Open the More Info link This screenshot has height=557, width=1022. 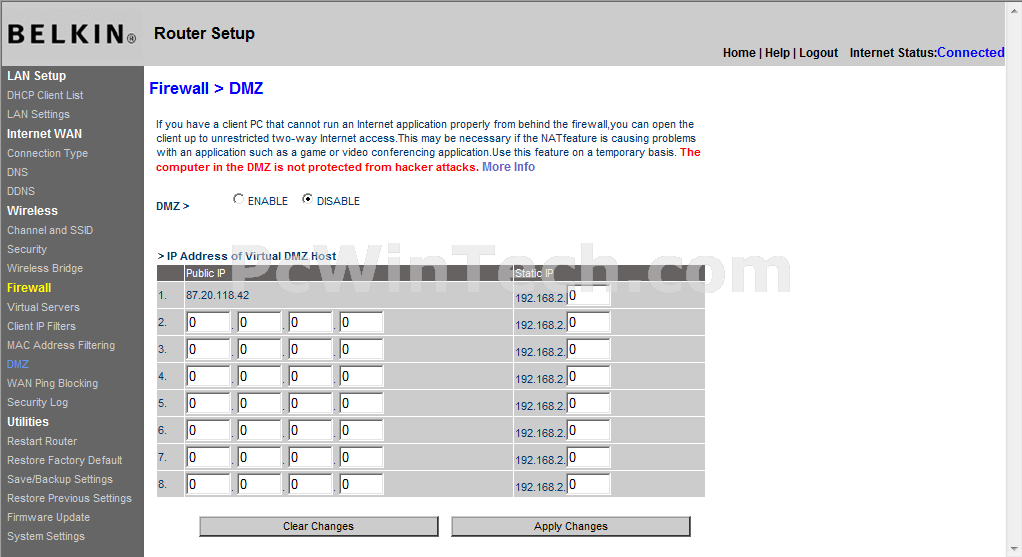coord(508,167)
